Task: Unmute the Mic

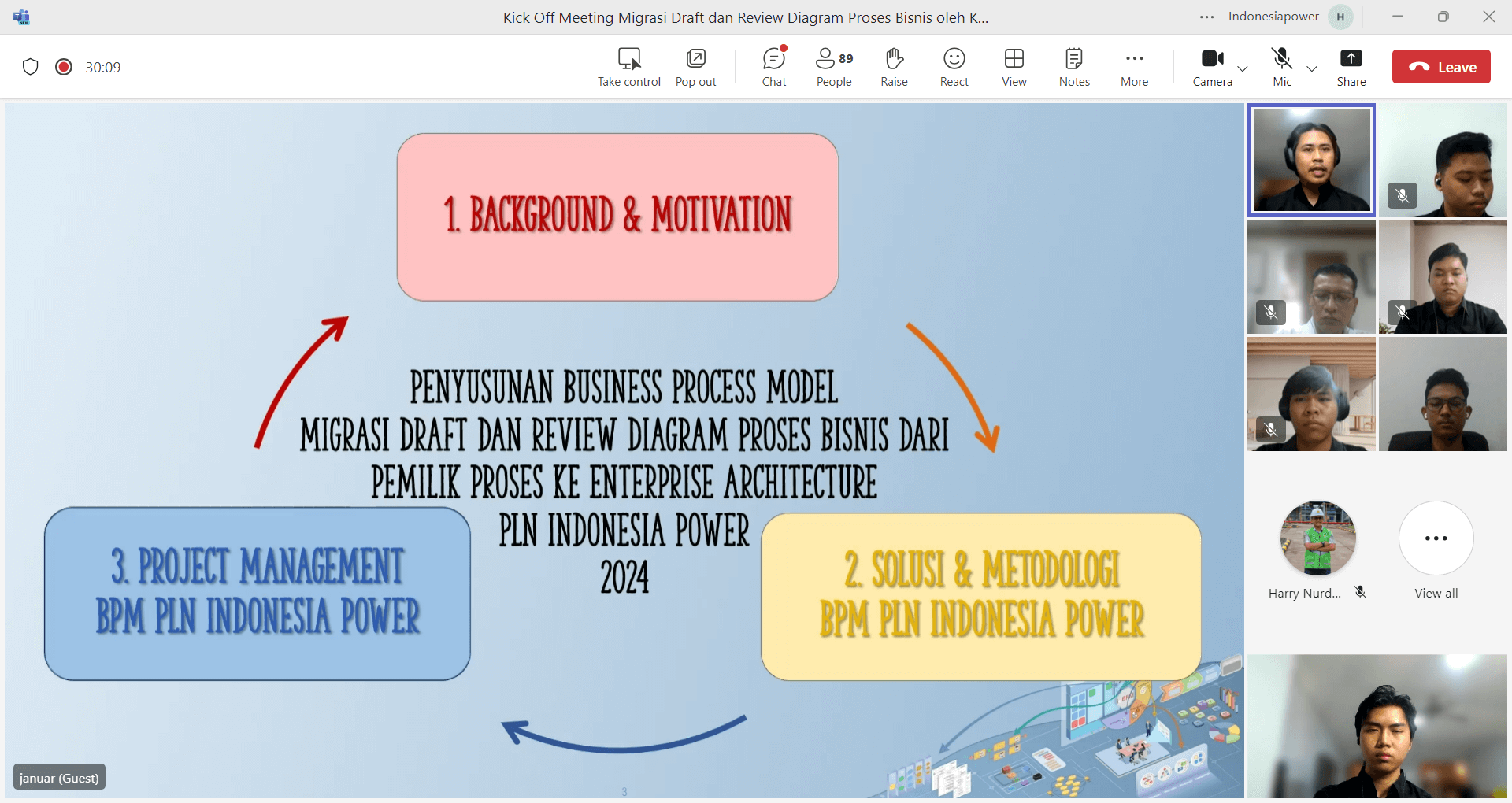Action: [x=1281, y=67]
